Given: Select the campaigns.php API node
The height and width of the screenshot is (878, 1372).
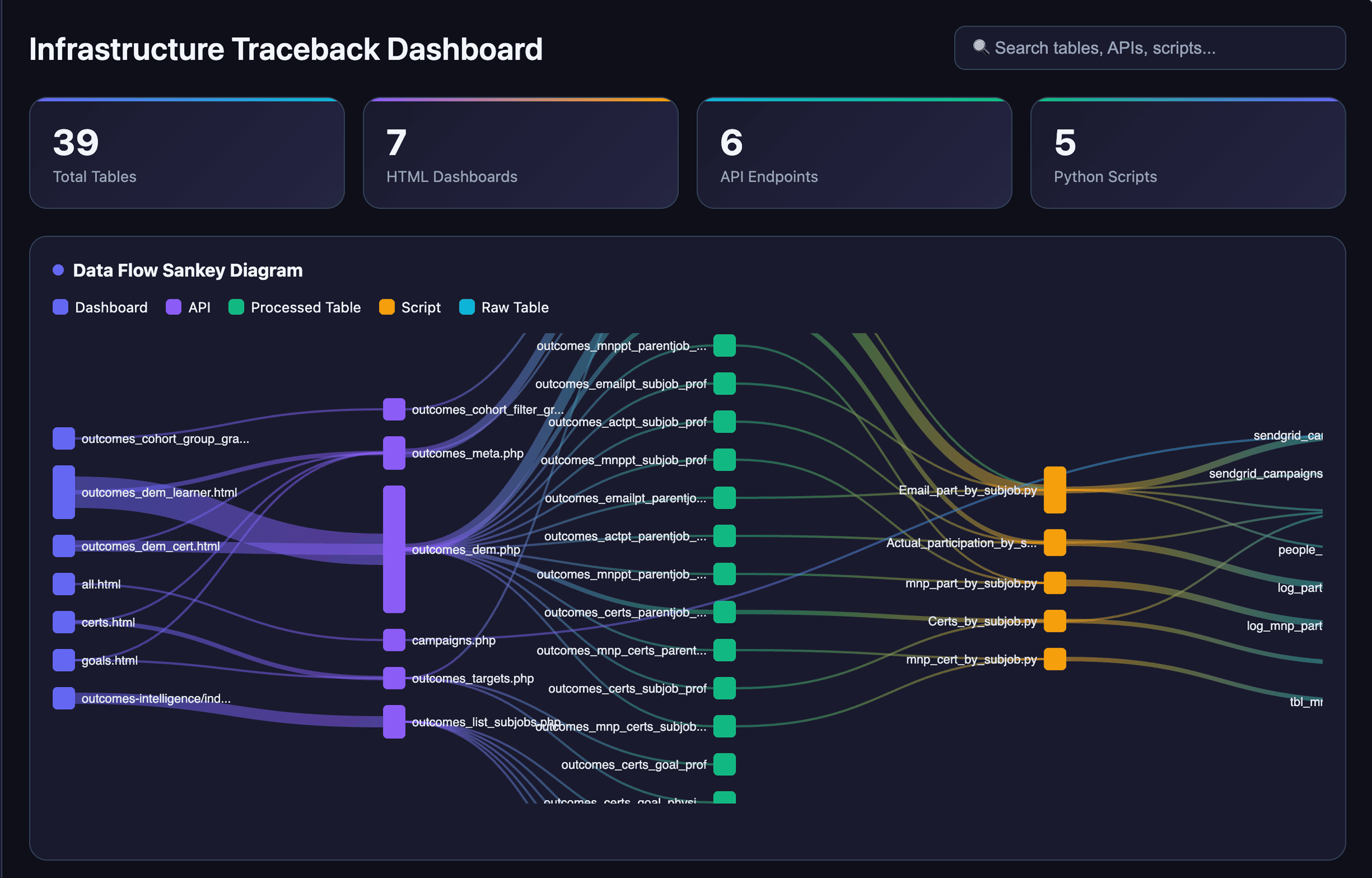Looking at the screenshot, I should tap(394, 640).
